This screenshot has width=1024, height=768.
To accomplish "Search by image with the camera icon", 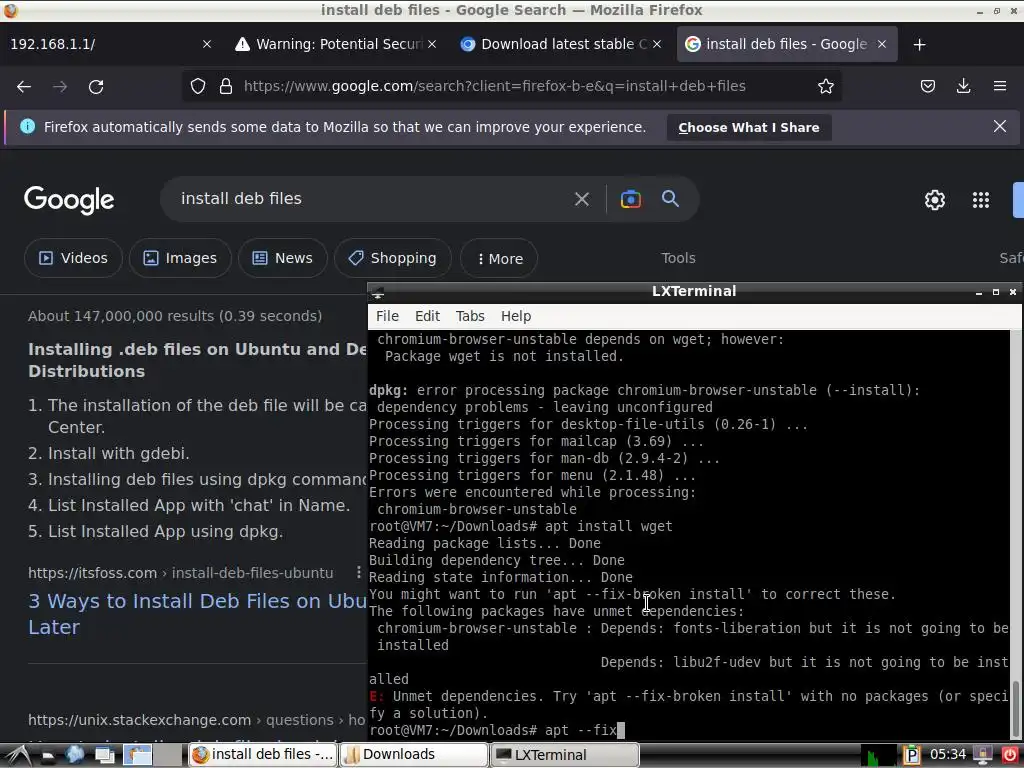I will [631, 199].
